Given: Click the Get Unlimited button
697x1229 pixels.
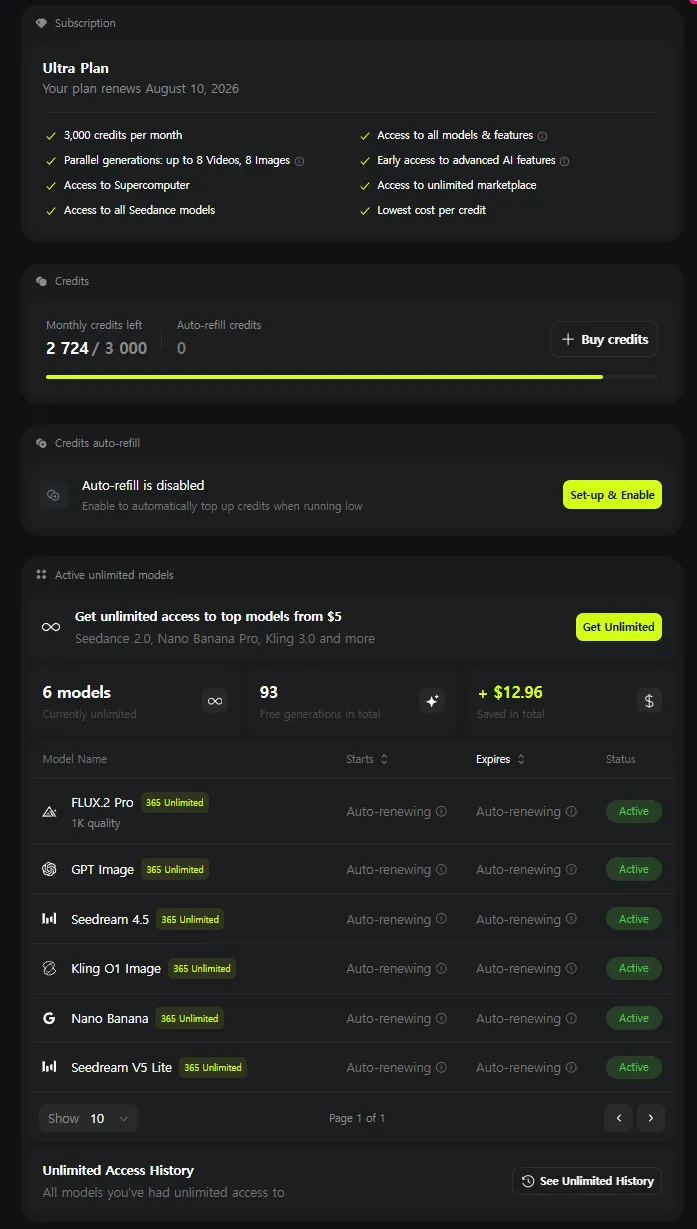Looking at the screenshot, I should coord(618,627).
